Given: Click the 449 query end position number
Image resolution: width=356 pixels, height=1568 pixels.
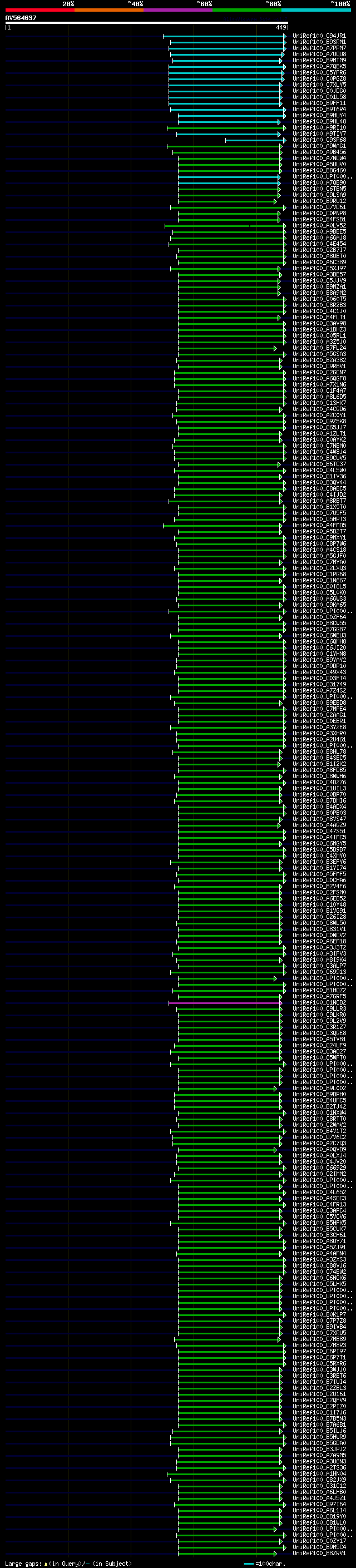Looking at the screenshot, I should click(x=280, y=27).
